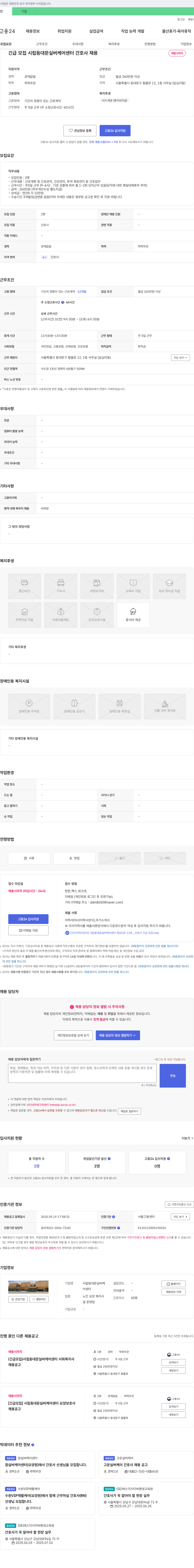The width and height of the screenshot is (194, 1568).
Task: Switch to the 복리후생 tab
Action: (x=114, y=44)
